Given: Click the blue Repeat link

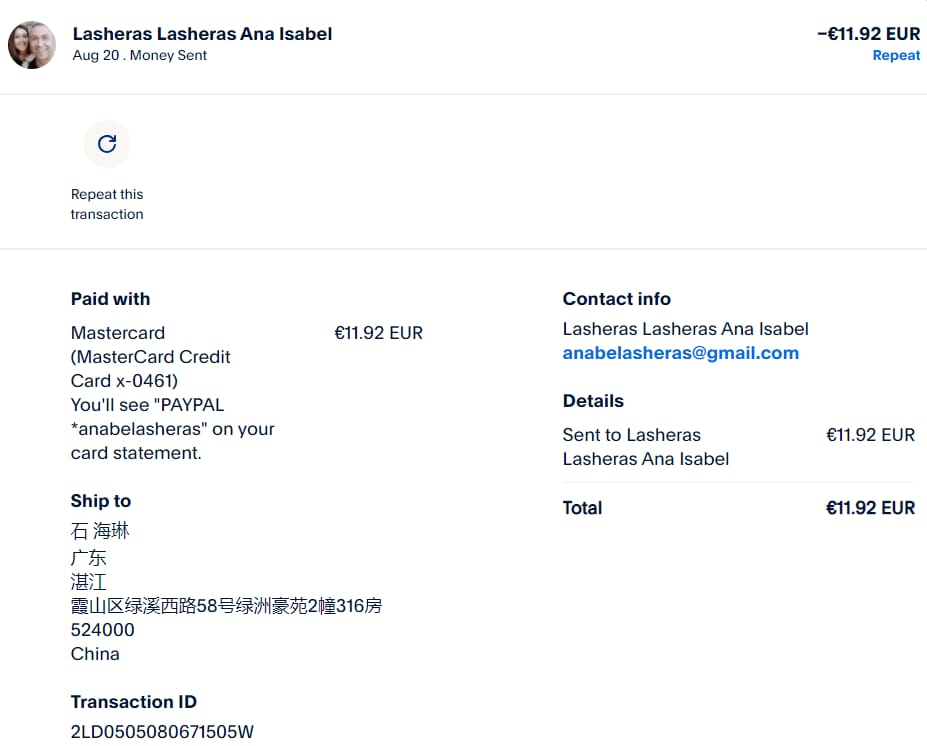Looking at the screenshot, I should pyautogui.click(x=896, y=55).
